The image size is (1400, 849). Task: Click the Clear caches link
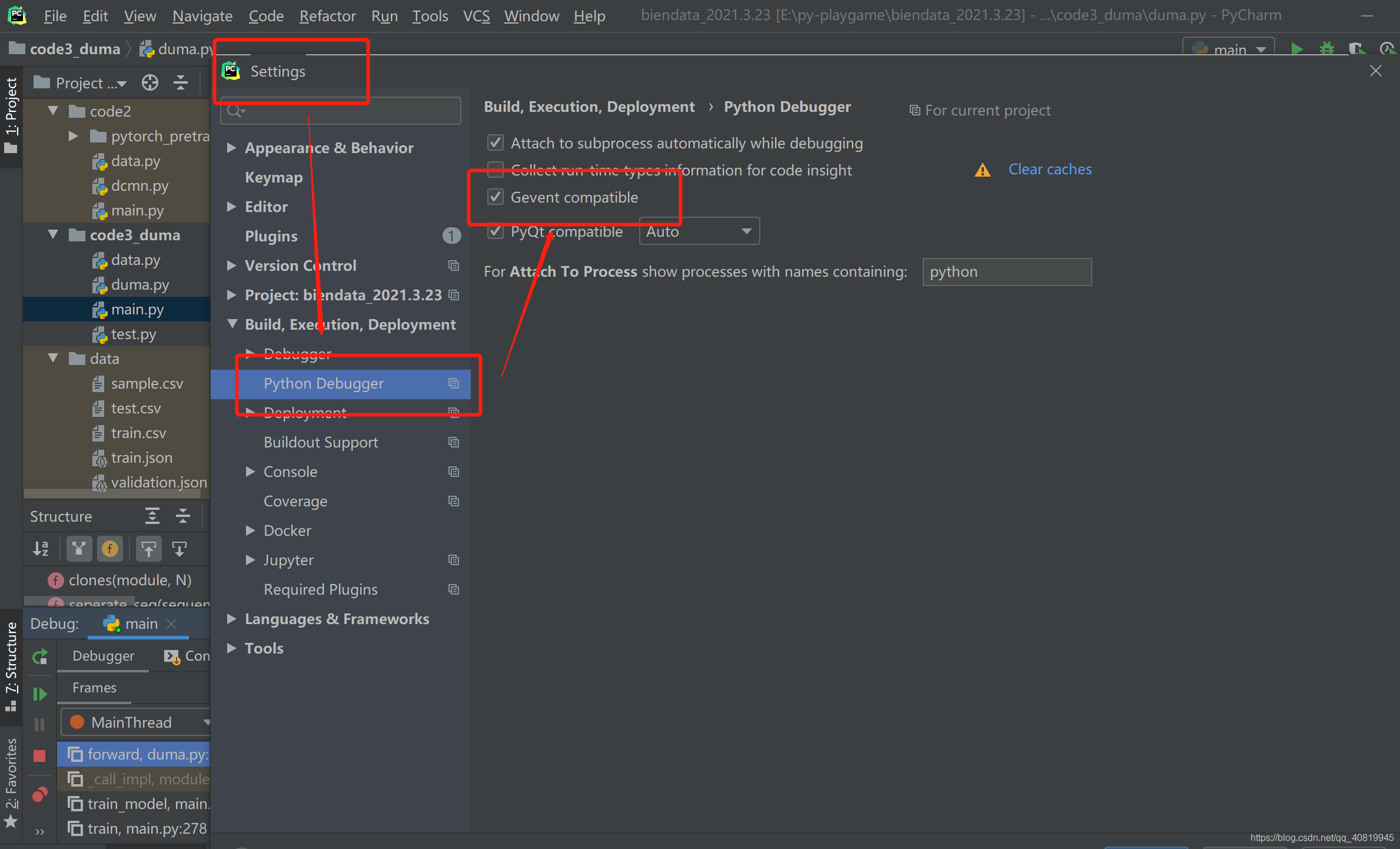point(1050,169)
